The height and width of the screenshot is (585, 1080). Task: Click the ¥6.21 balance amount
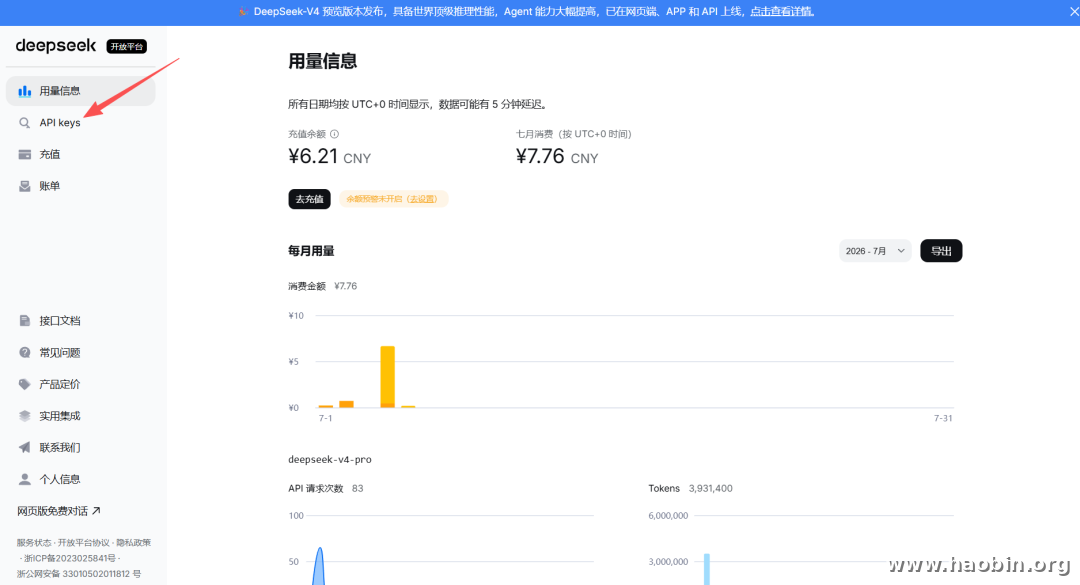313,156
